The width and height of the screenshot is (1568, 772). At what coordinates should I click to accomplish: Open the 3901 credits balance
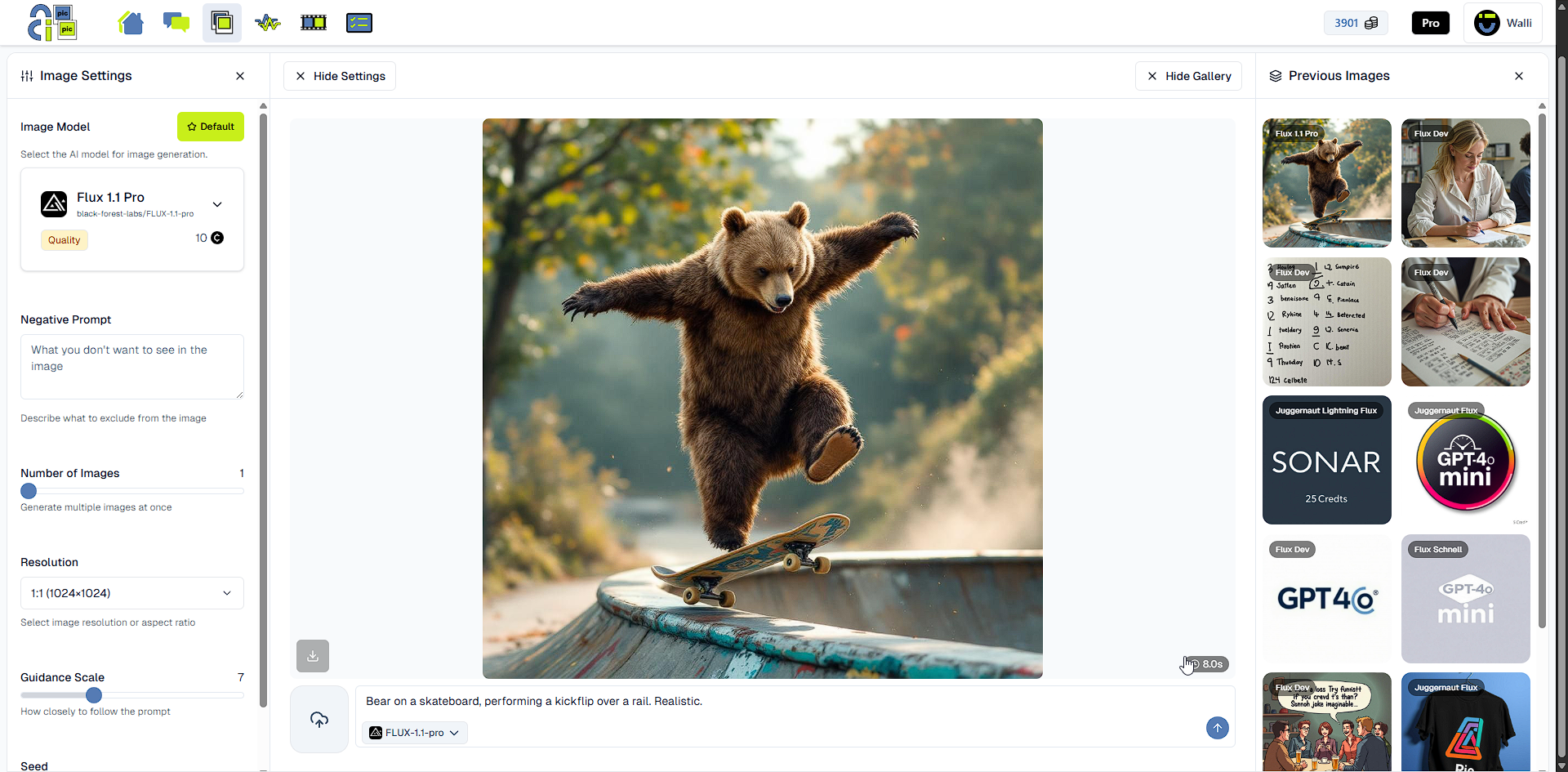coord(1356,23)
